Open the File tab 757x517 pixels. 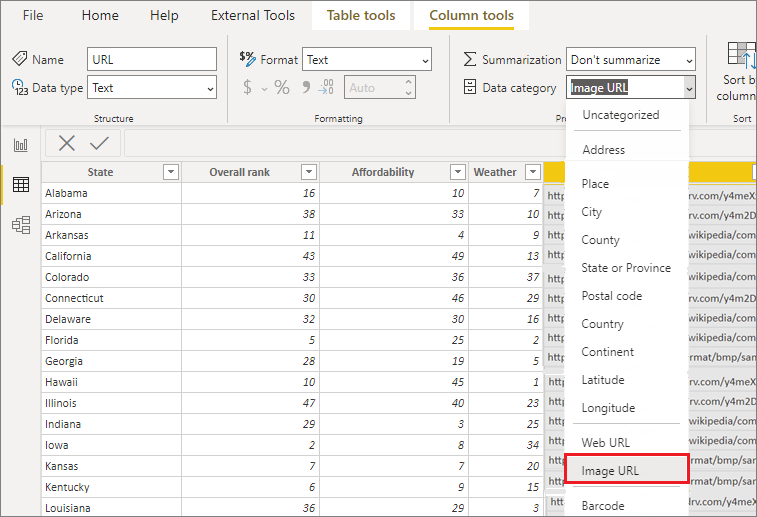click(x=33, y=15)
